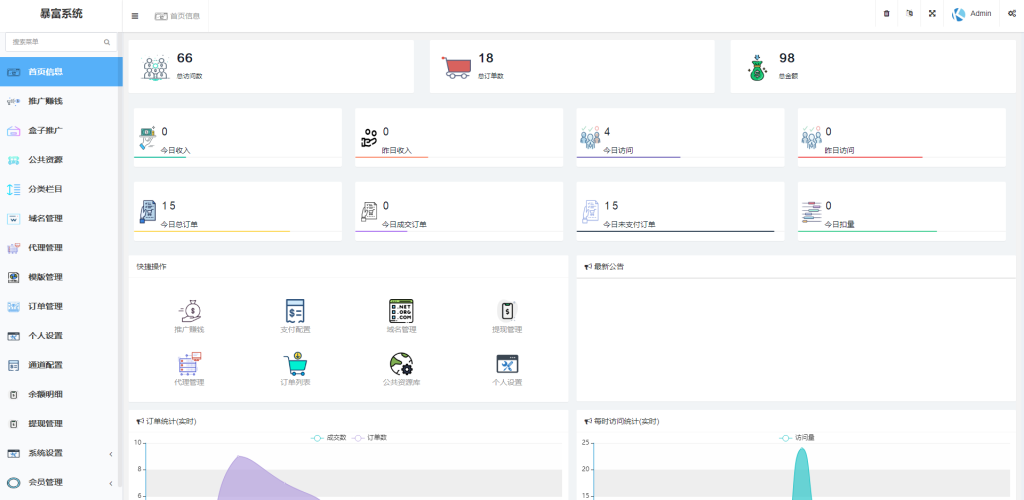
Task: Click the trash icon in top bar
Action: tap(886, 14)
